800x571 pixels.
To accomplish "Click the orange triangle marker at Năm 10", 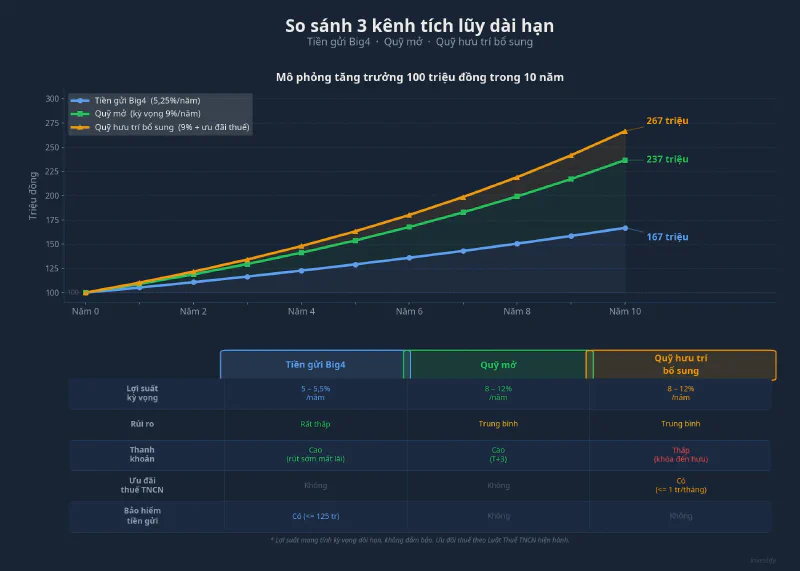I will coord(625,132).
